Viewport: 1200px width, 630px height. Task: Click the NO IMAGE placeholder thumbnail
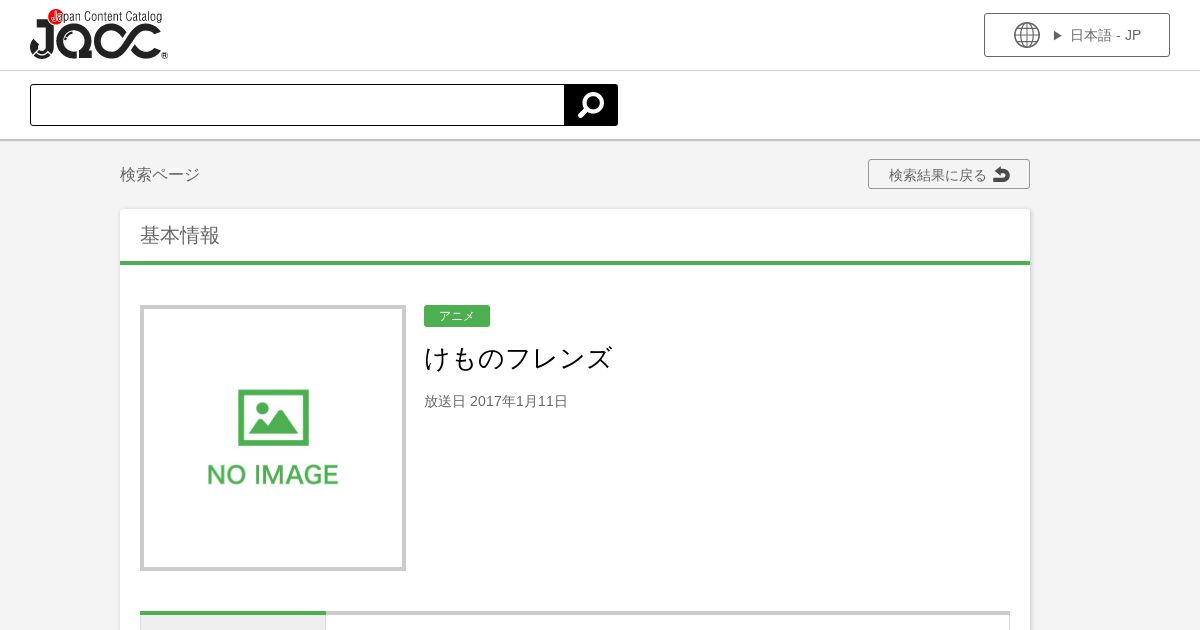(273, 438)
